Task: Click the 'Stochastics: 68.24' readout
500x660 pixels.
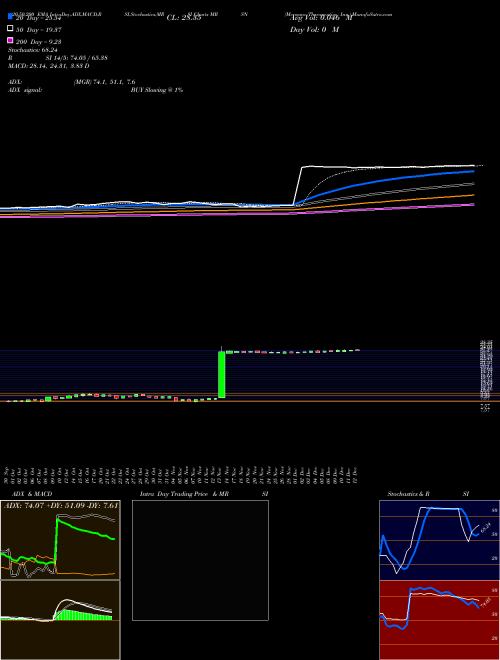Action: pos(33,50)
